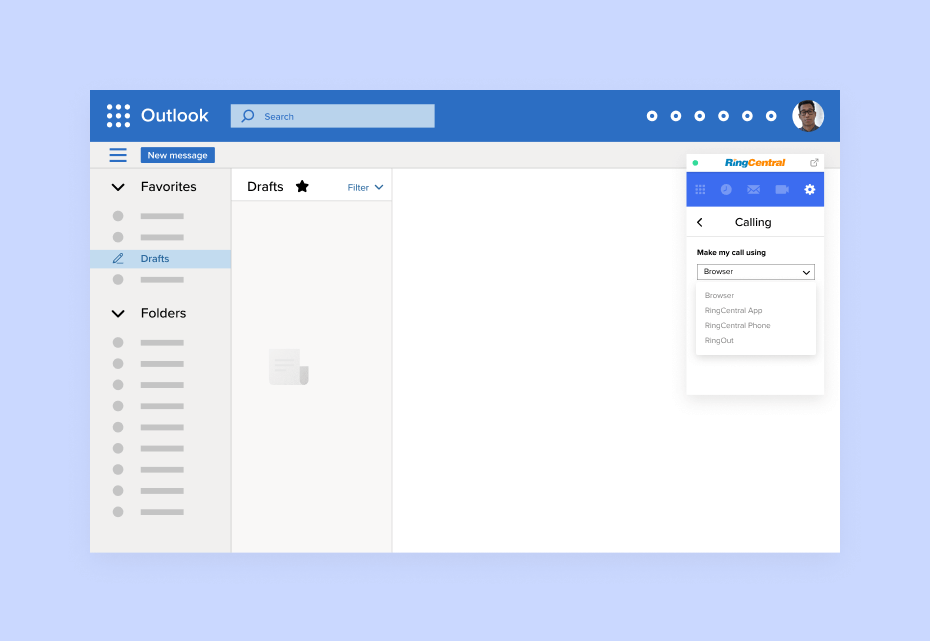Toggle the favorite star on Drafts
The width and height of the screenshot is (930, 641).
302,186
